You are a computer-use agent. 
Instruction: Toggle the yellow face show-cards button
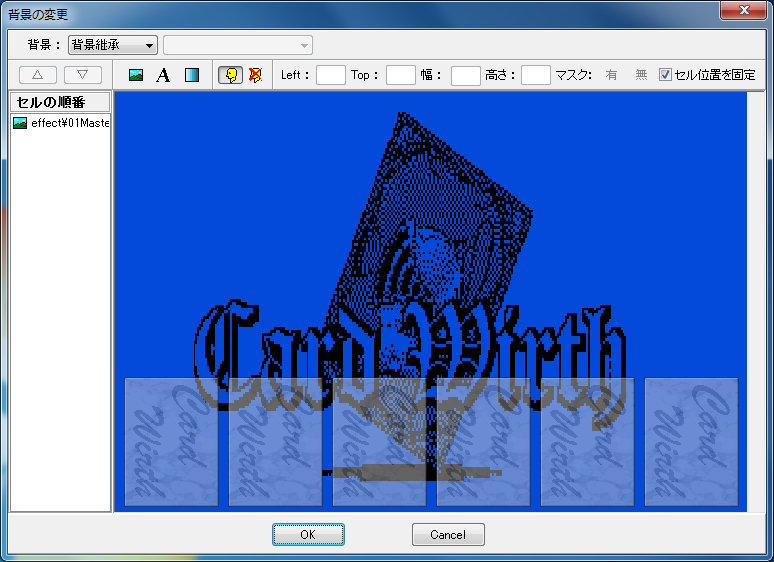click(231, 75)
